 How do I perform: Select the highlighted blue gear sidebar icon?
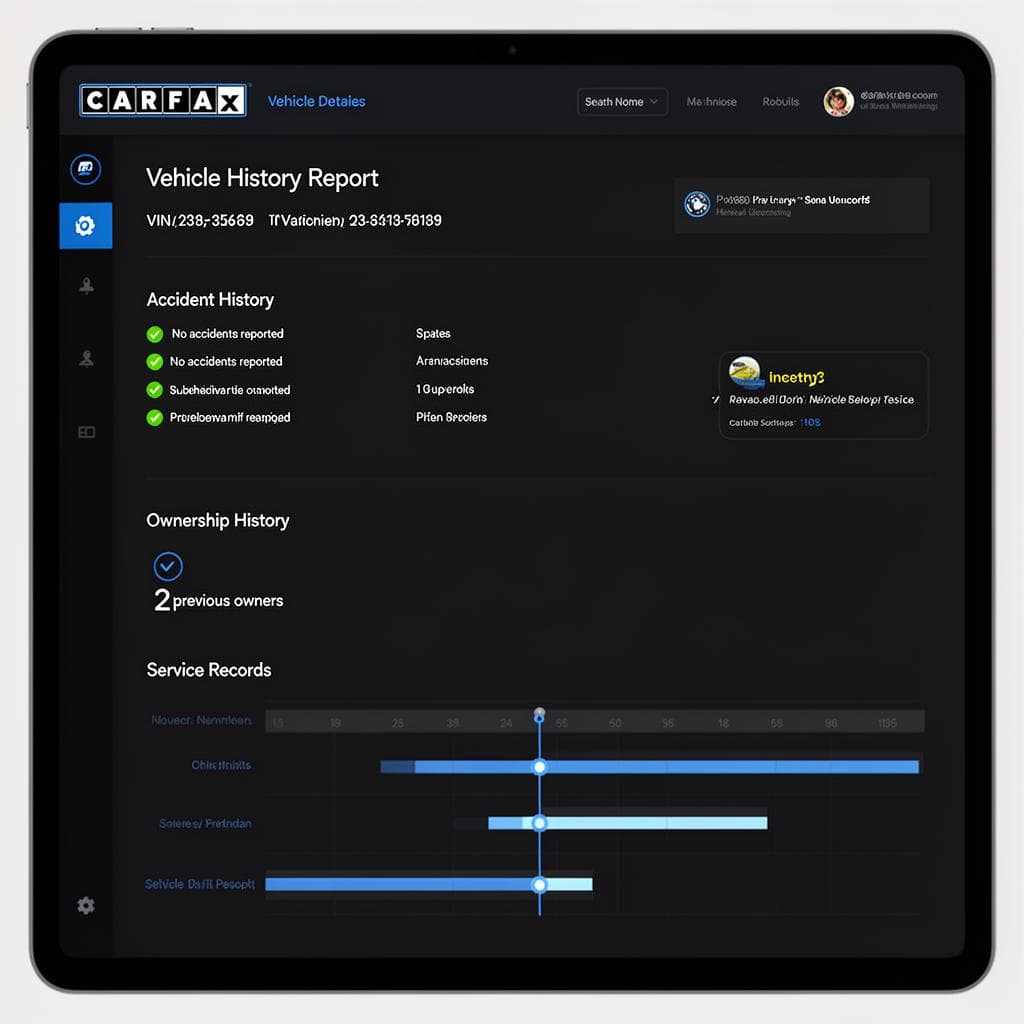[85, 226]
